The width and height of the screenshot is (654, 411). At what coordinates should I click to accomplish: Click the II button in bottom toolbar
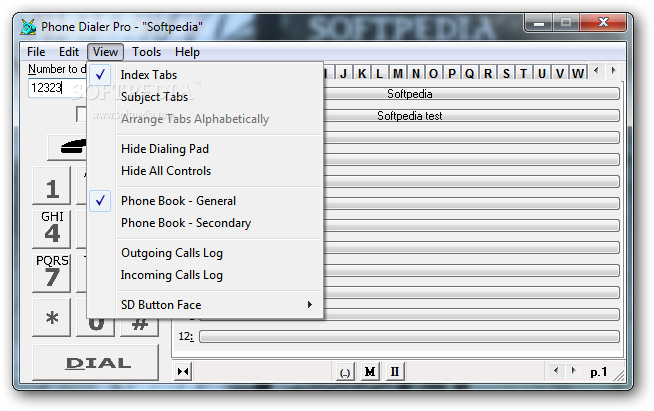tap(395, 372)
